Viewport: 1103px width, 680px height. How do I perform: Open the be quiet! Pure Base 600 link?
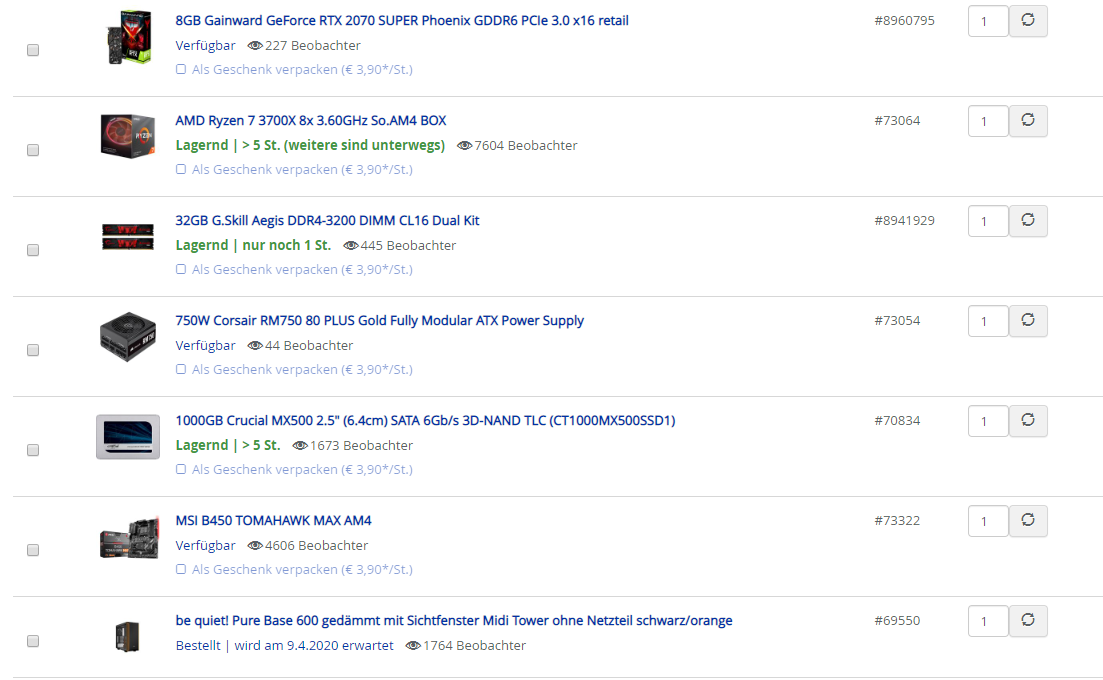click(x=454, y=620)
